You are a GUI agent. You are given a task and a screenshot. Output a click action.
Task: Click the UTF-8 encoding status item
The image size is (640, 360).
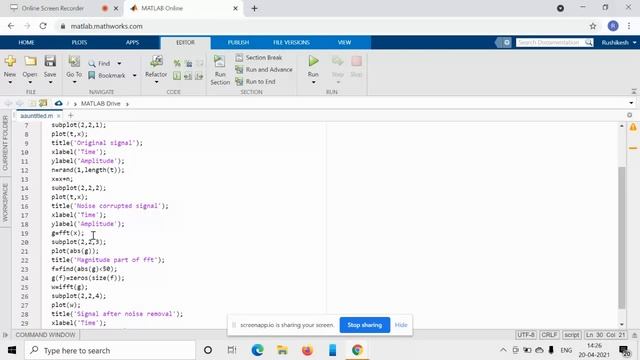click(525, 335)
